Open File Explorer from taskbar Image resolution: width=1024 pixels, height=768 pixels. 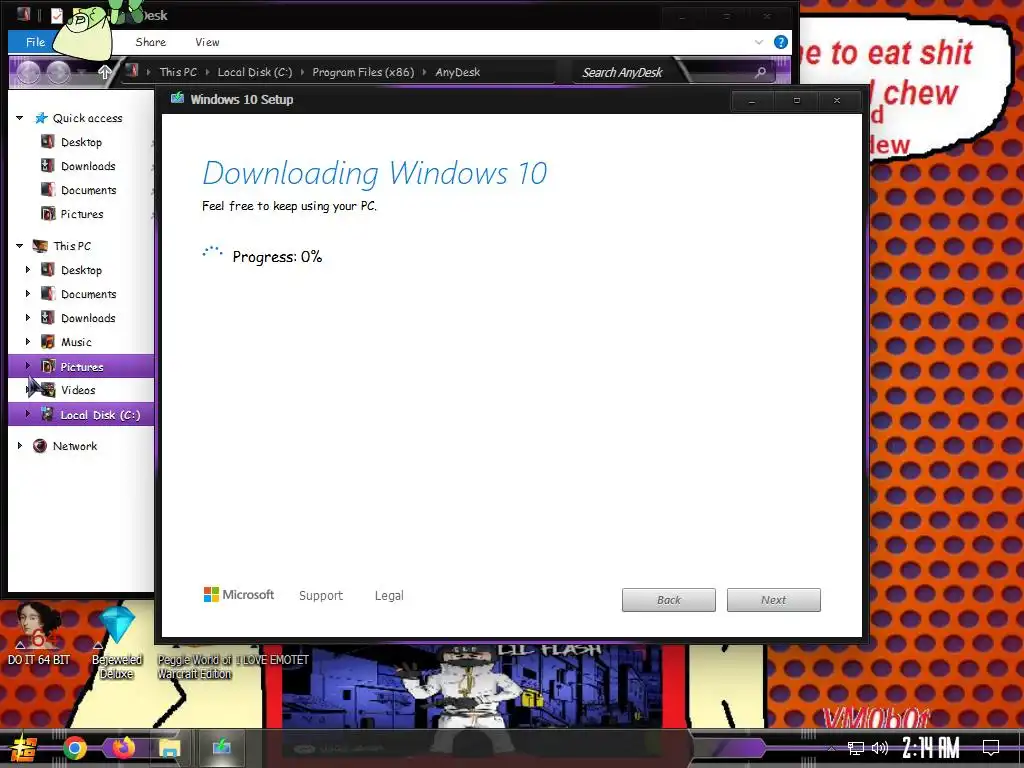click(170, 748)
